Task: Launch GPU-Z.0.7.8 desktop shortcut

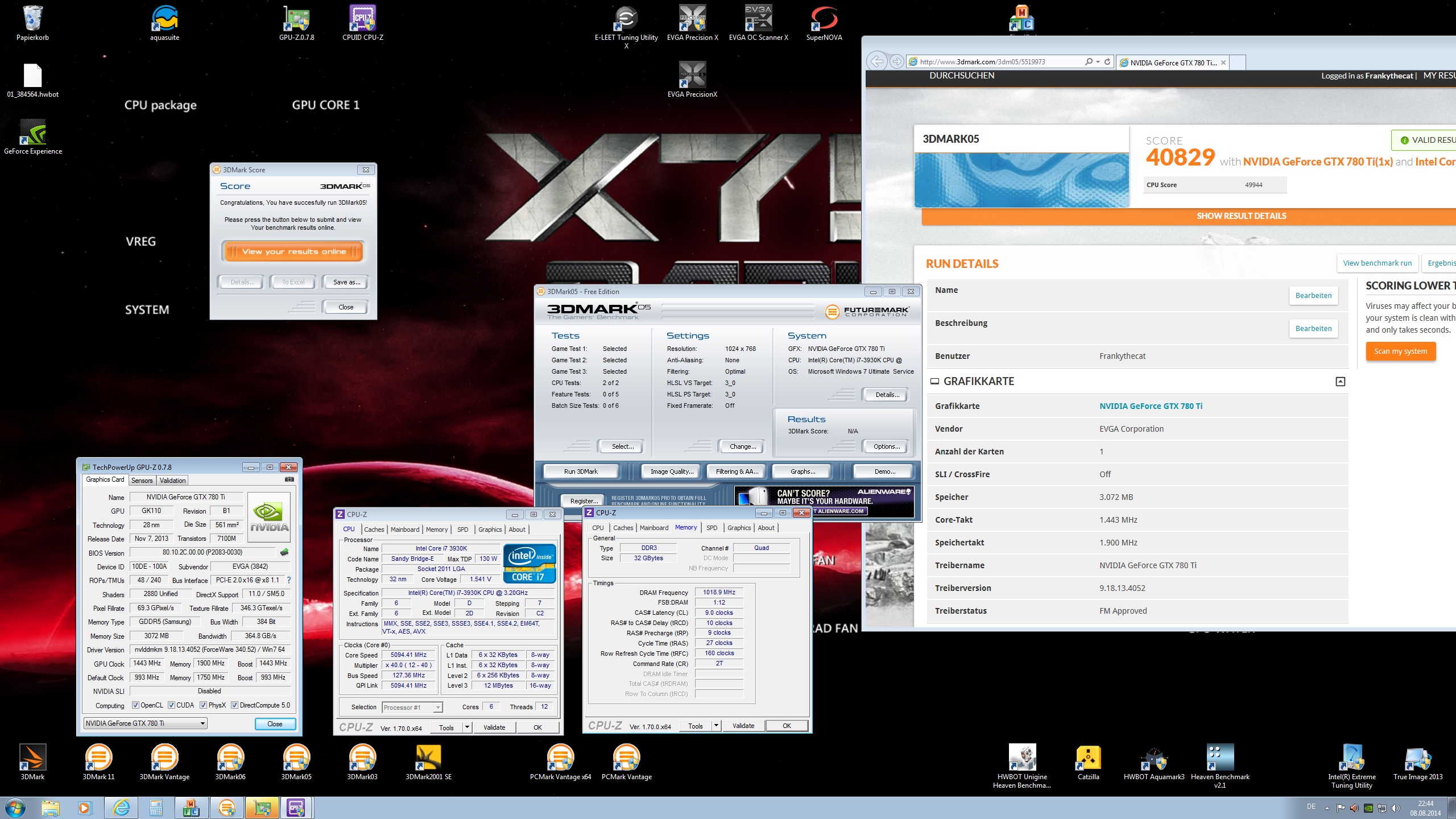Action: (296, 23)
